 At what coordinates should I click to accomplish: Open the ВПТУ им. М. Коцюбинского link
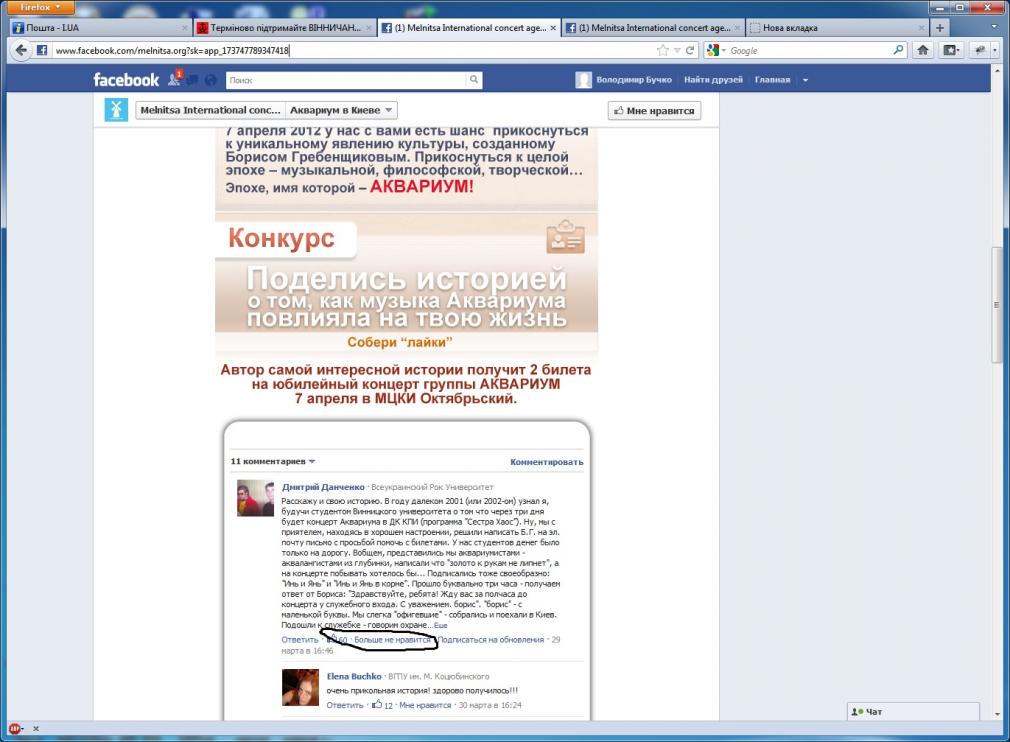tap(439, 676)
